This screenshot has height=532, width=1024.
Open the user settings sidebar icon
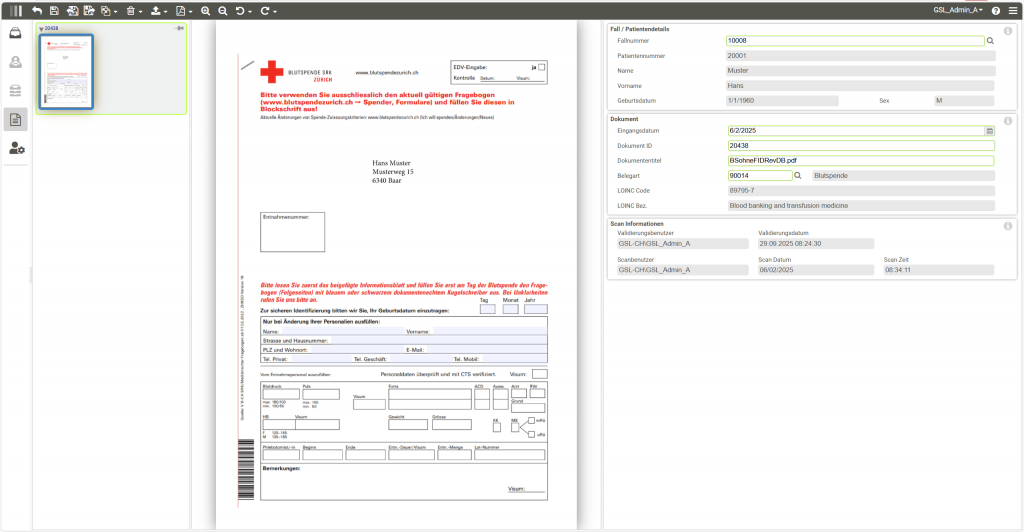(16, 148)
